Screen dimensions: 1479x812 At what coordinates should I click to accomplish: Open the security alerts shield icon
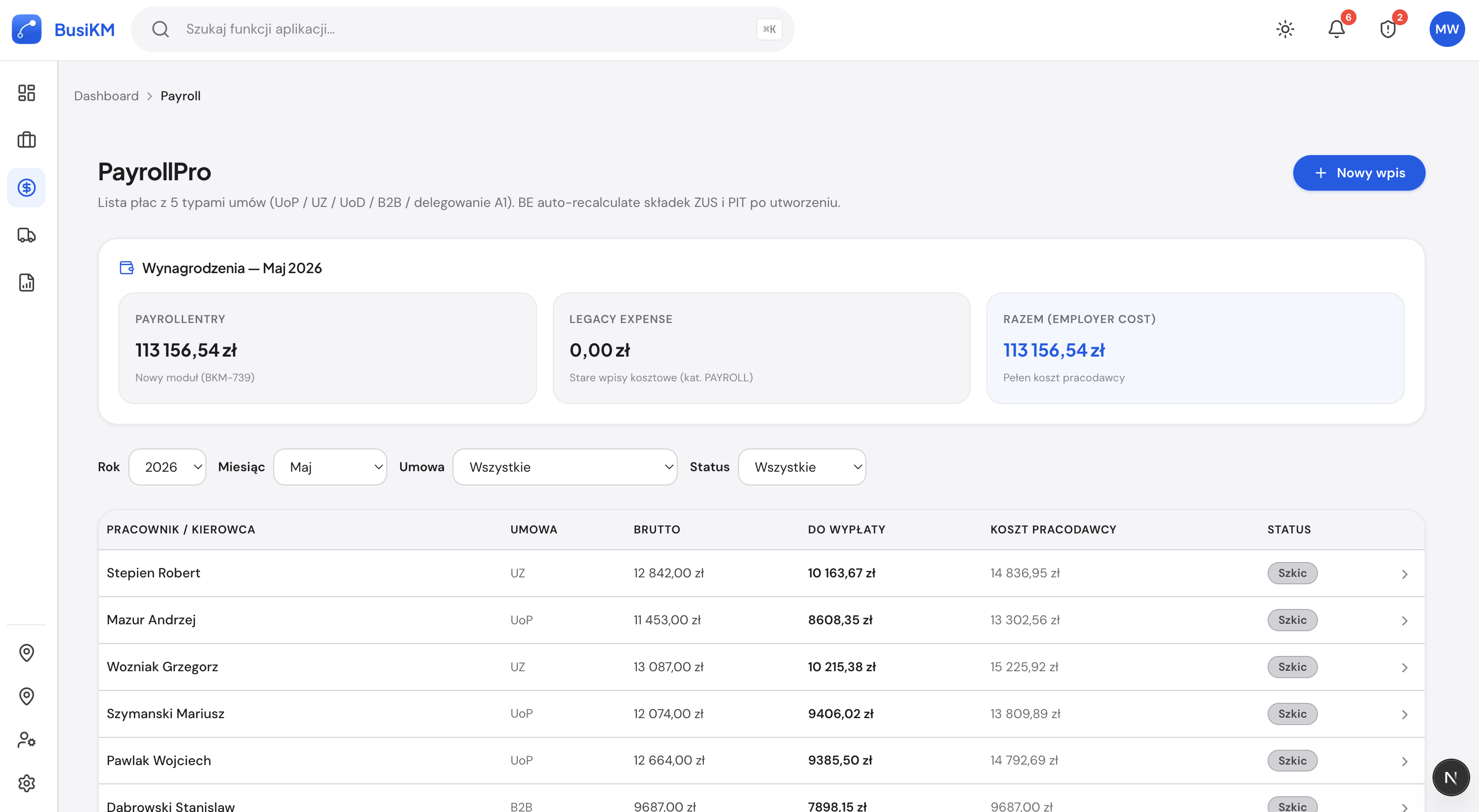1388,29
